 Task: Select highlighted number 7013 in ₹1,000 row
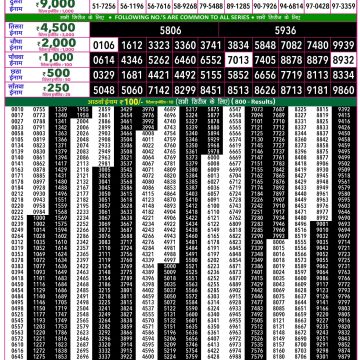click(x=238, y=60)
